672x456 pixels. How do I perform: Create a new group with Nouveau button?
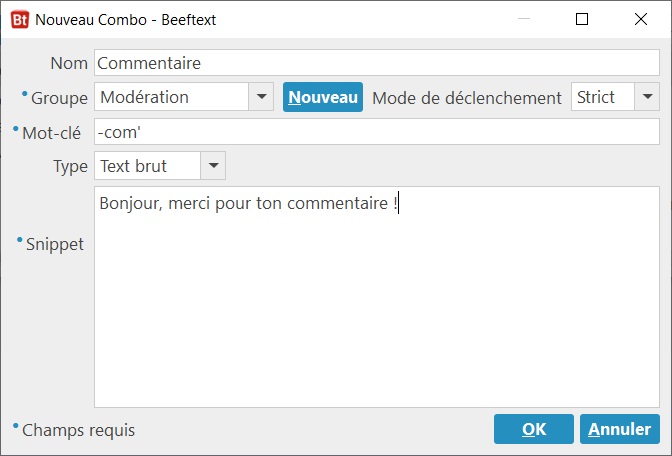323,97
